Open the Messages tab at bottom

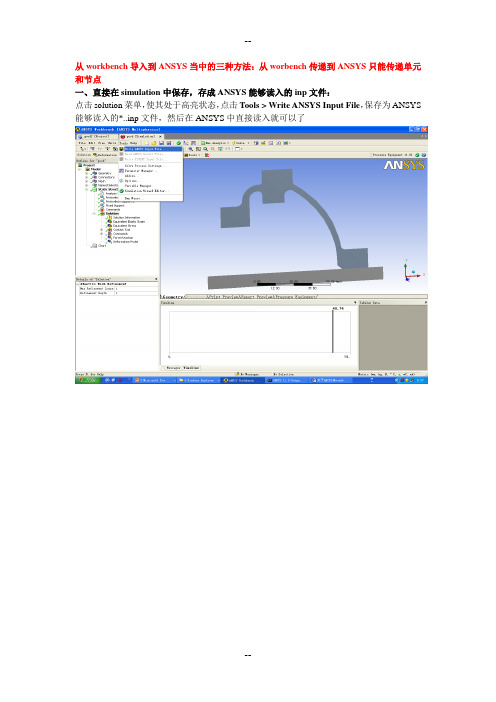click(173, 368)
